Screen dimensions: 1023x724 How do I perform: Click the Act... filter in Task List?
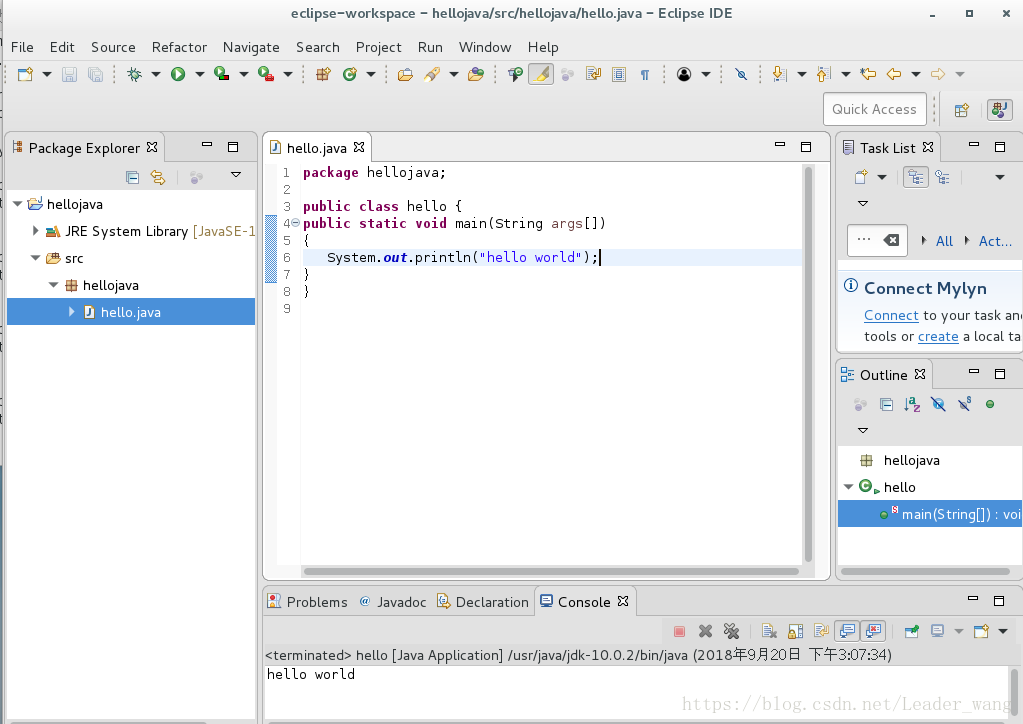[x=995, y=241]
